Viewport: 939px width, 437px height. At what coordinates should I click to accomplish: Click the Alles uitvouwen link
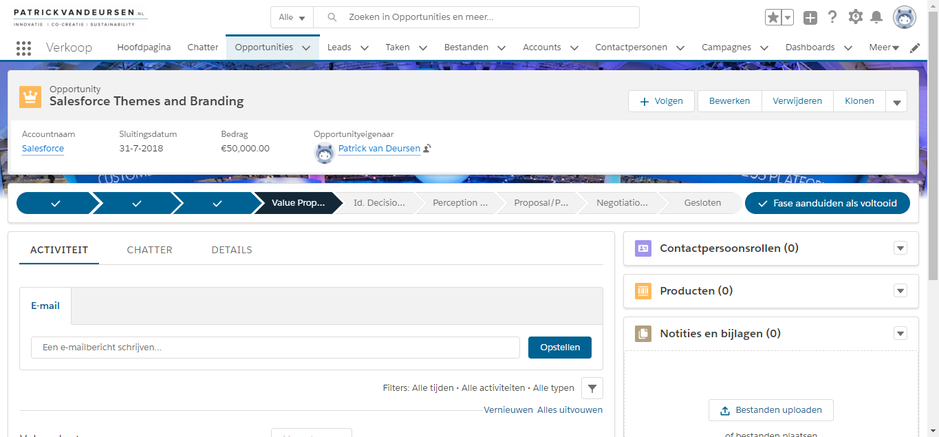(x=570, y=410)
